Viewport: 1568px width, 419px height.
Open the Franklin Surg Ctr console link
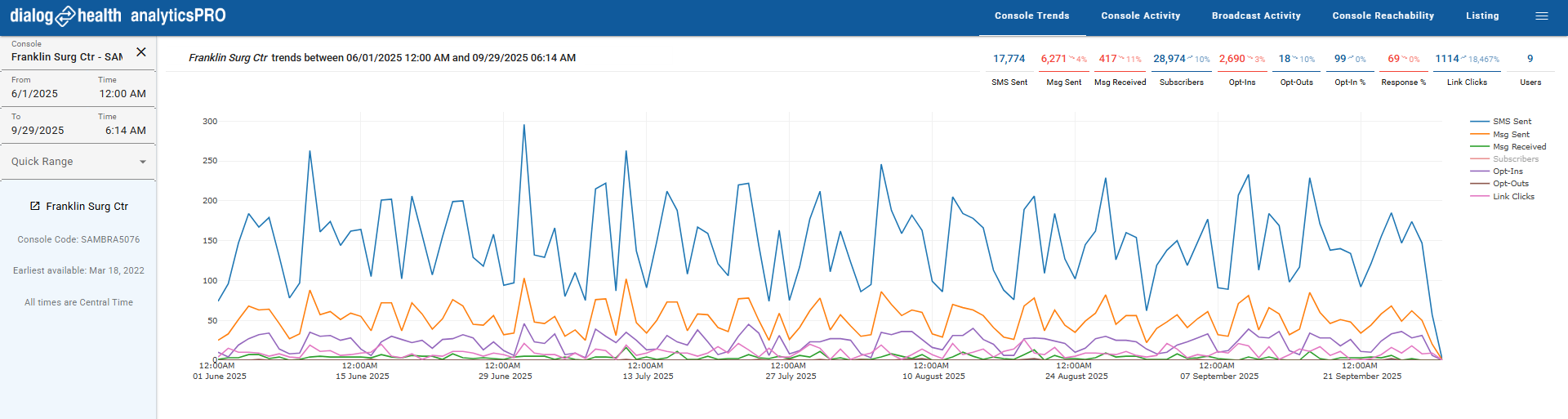click(x=87, y=207)
